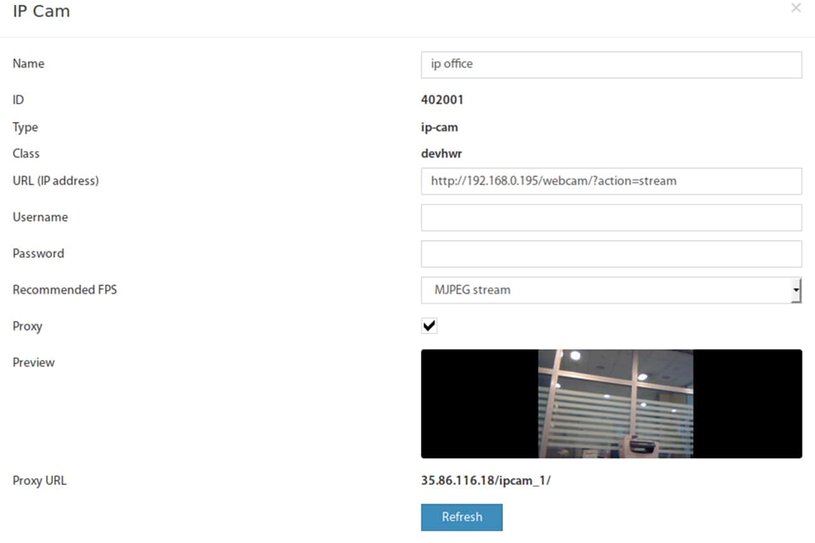This screenshot has width=815, height=543.
Task: Click the Type value ip-cam
Action: tap(439, 127)
